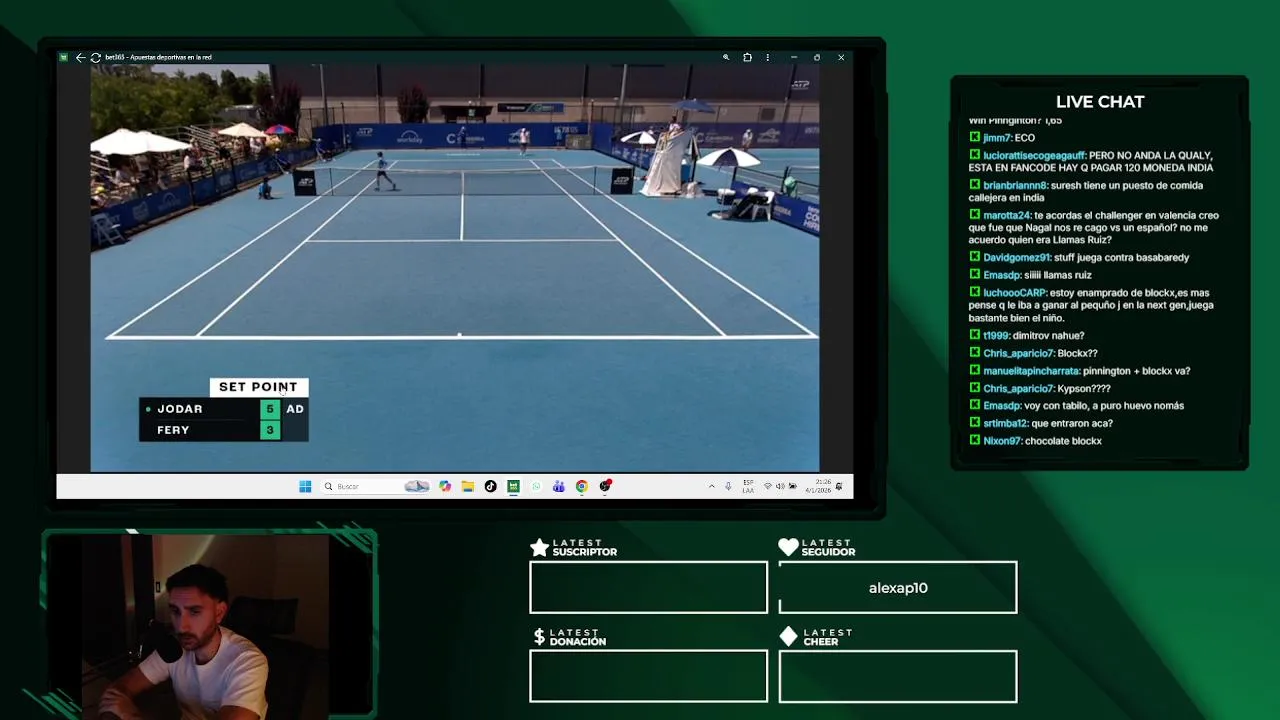The image size is (1280, 720).
Task: Maximize the bet365 window
Action: click(817, 57)
